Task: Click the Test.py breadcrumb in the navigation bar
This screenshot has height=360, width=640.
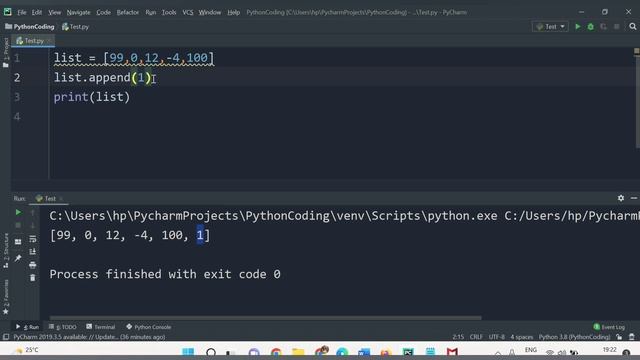Action: [76, 27]
